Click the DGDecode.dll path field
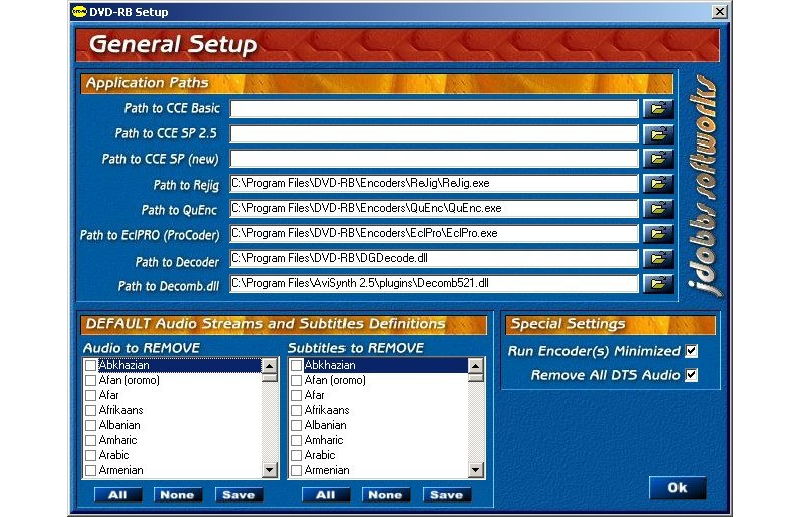800x517 pixels. tap(434, 258)
